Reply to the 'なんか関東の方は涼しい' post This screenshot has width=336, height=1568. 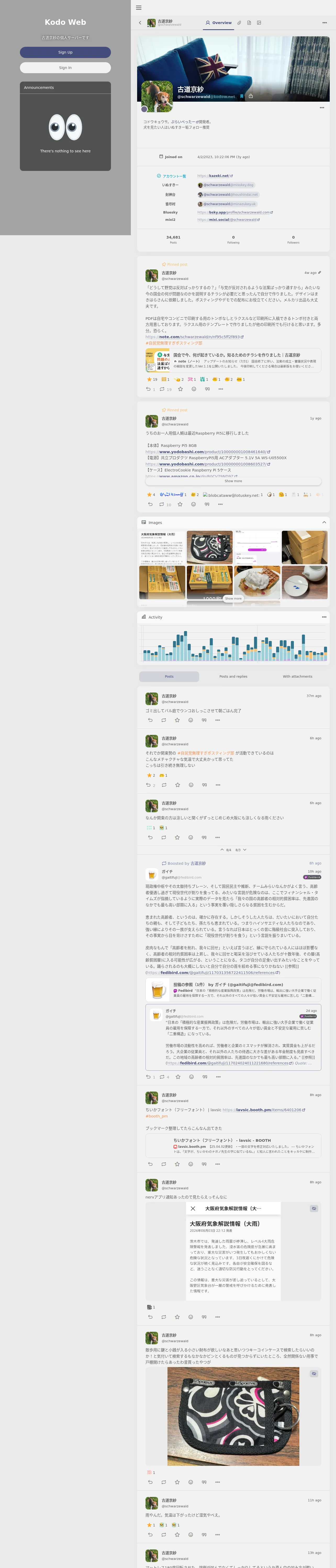pyautogui.click(x=150, y=837)
